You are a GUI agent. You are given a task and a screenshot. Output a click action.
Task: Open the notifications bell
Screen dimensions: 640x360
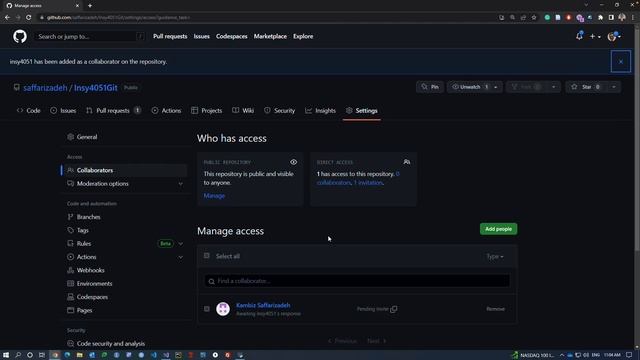pos(579,36)
